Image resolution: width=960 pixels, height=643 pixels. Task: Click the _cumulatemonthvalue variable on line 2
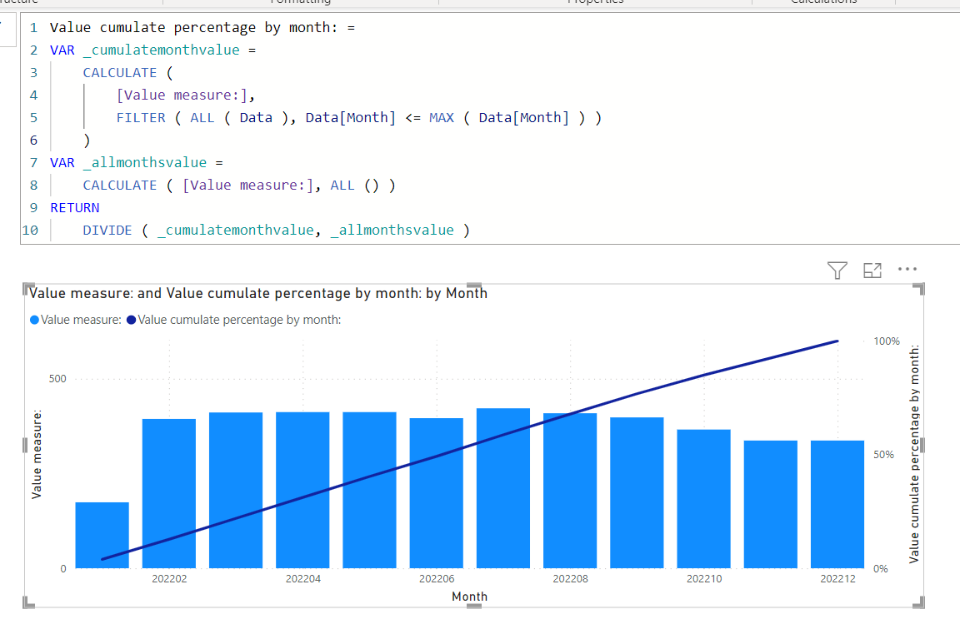(161, 50)
